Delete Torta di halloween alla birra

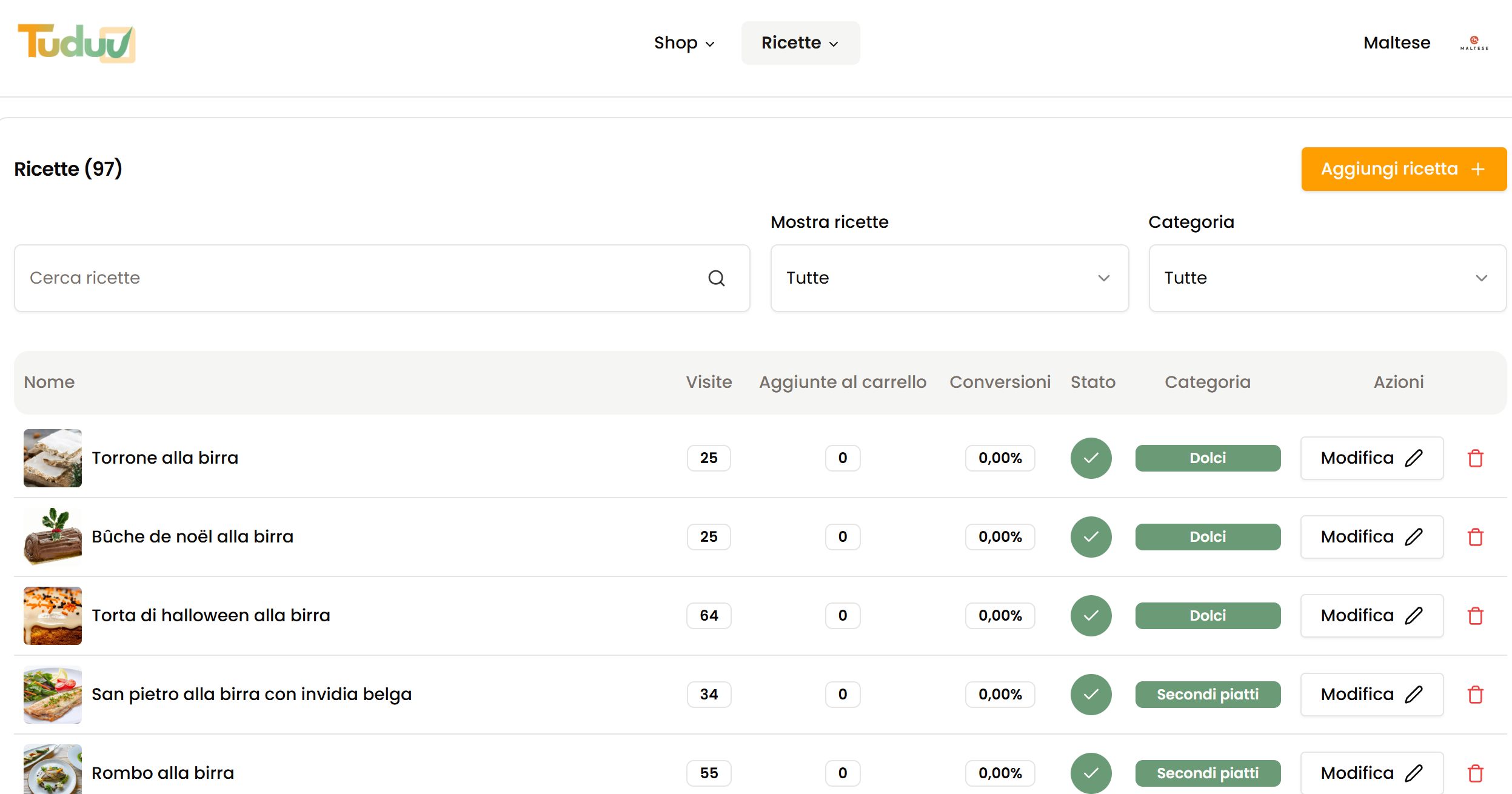point(1475,616)
